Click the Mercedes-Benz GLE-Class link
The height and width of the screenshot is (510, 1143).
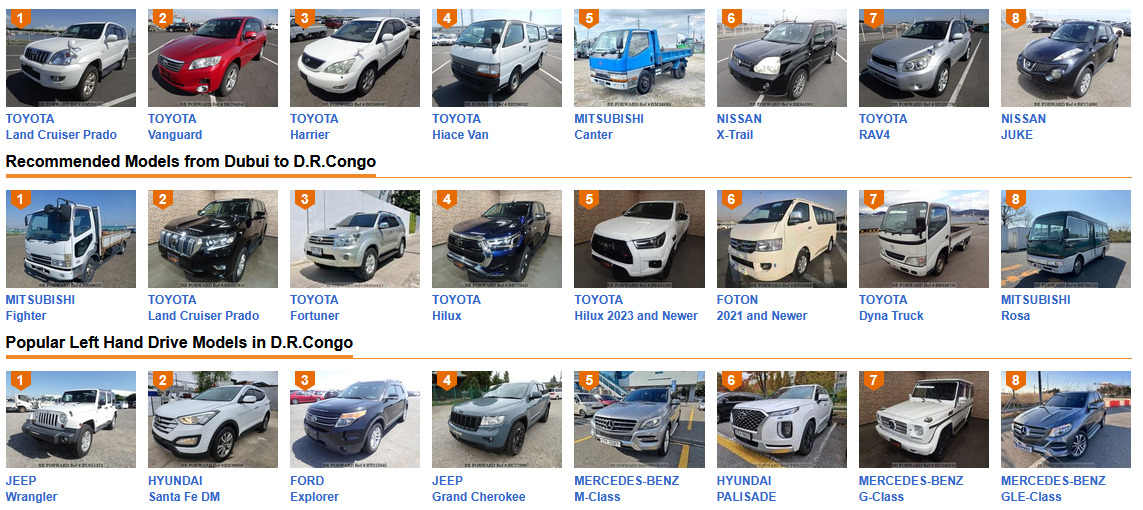1053,488
